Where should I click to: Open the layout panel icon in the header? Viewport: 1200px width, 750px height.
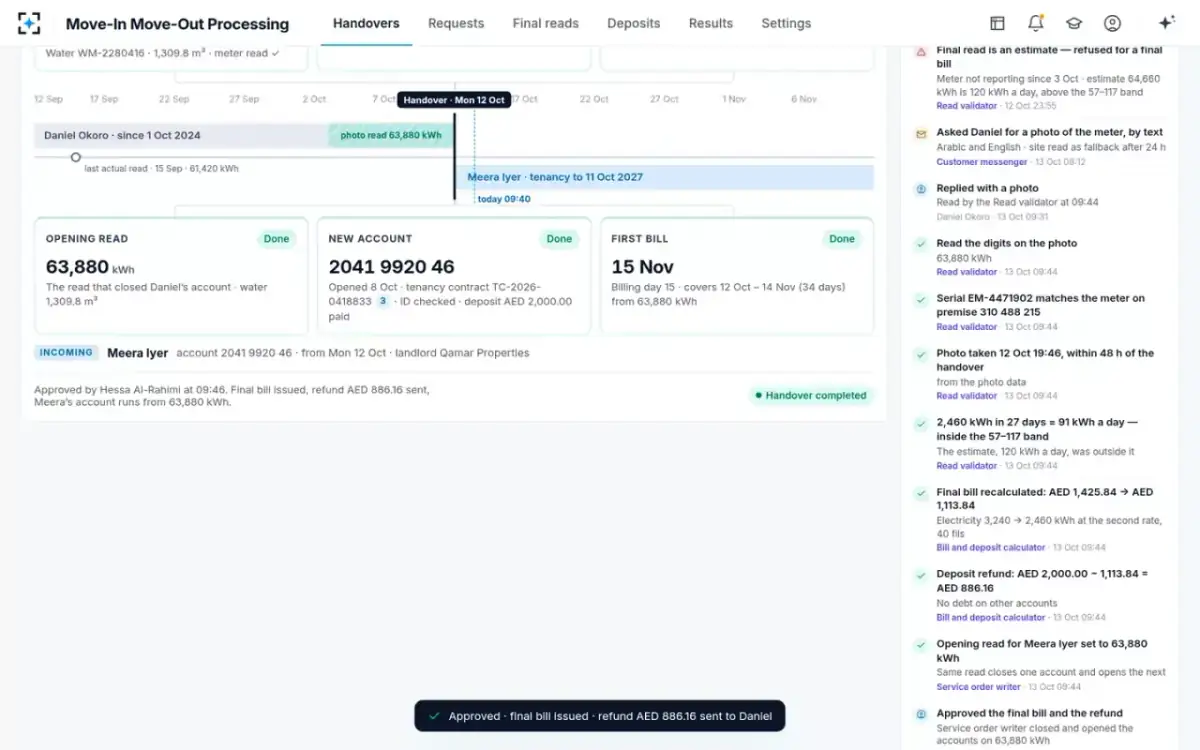[x=997, y=23]
